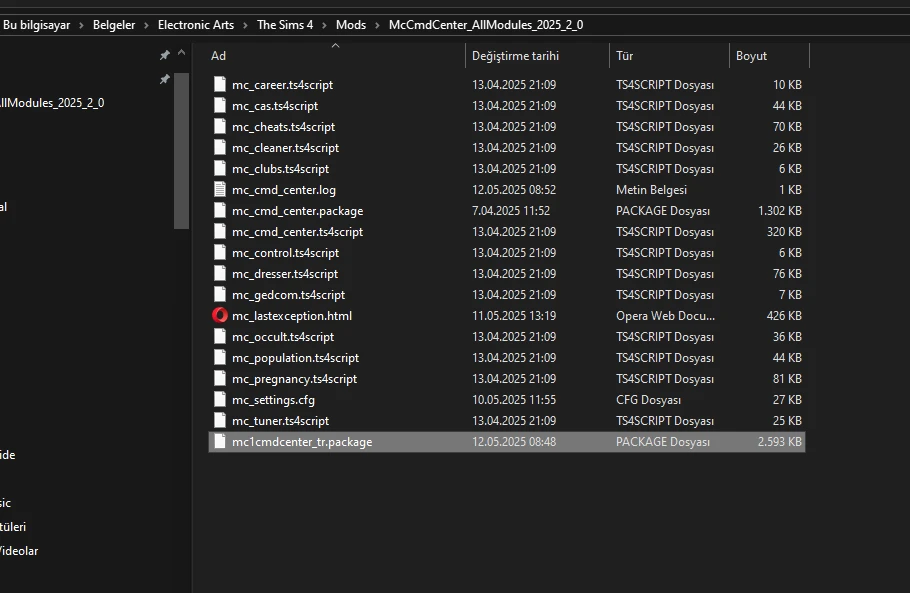This screenshot has height=593, width=910.
Task: Click the Metin Belgesi type cell
Action: (651, 190)
